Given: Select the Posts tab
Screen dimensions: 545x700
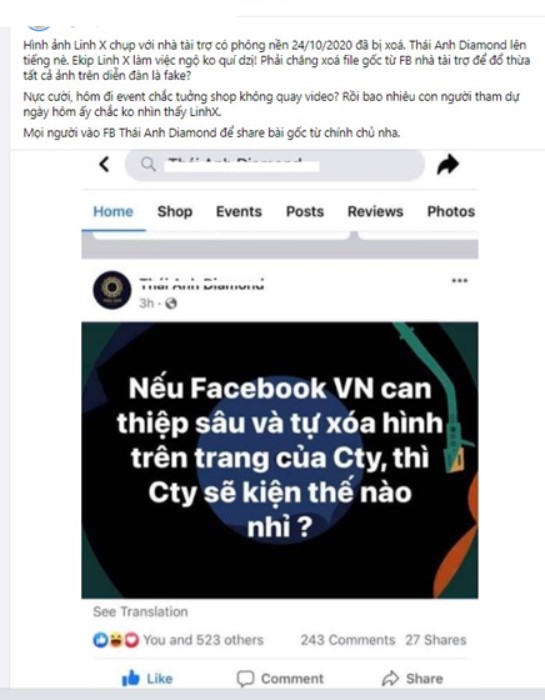Looking at the screenshot, I should click(x=305, y=212).
